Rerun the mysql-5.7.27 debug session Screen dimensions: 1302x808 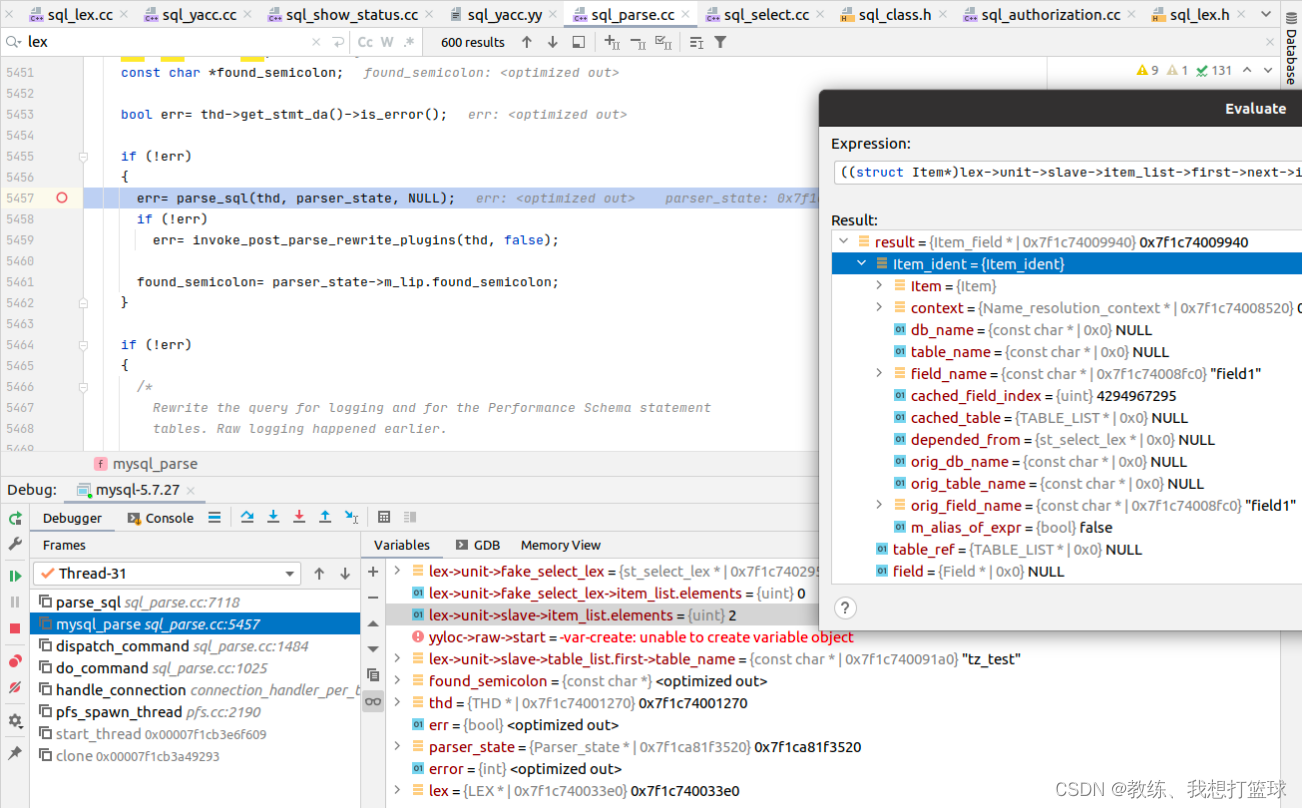(x=15, y=518)
